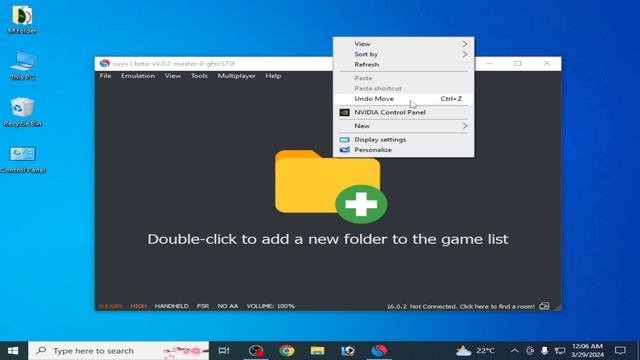Open the File menu in suyu
This screenshot has height=360, width=640.
pos(105,76)
